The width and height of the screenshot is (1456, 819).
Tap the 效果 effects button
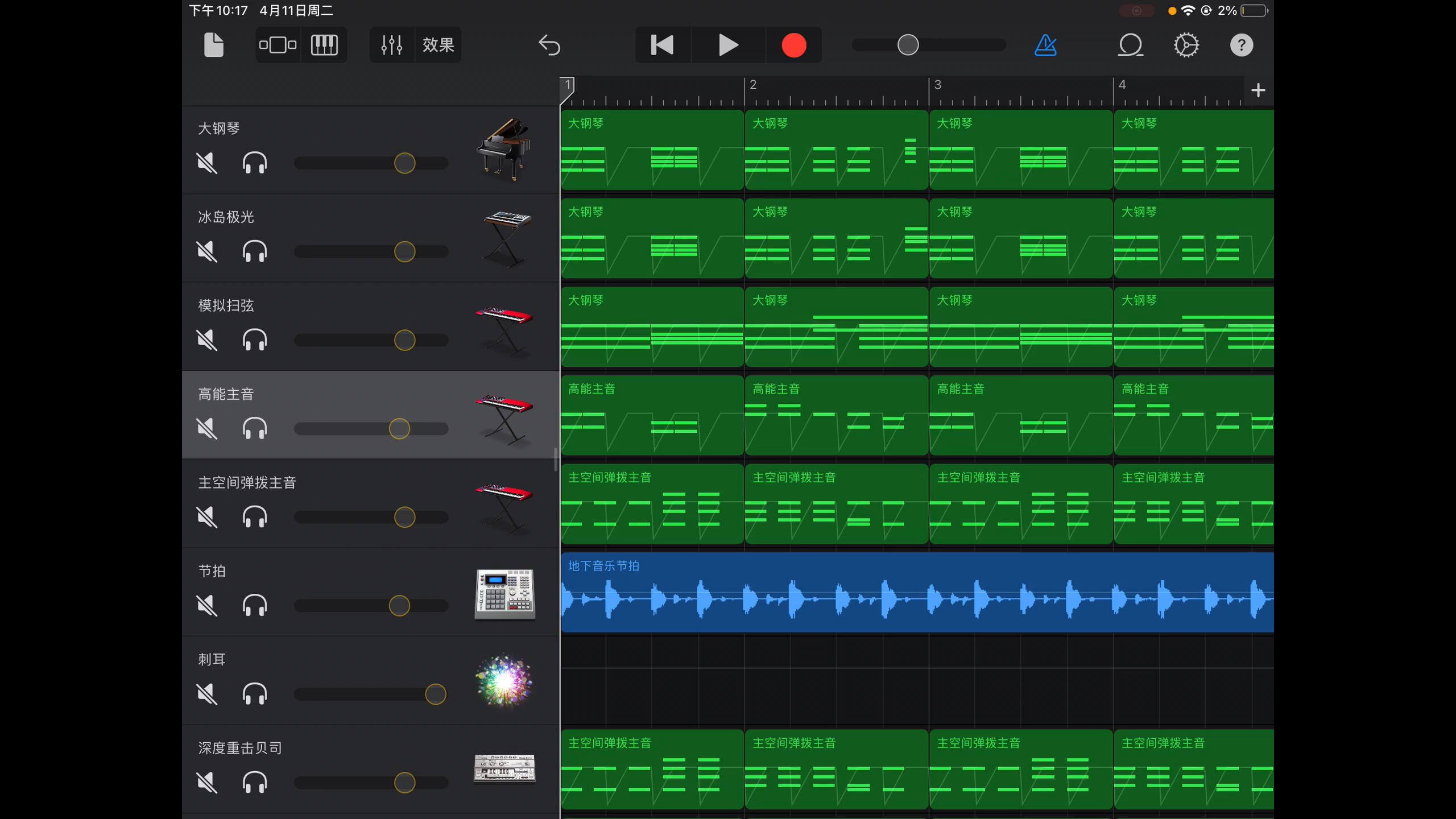(x=438, y=45)
